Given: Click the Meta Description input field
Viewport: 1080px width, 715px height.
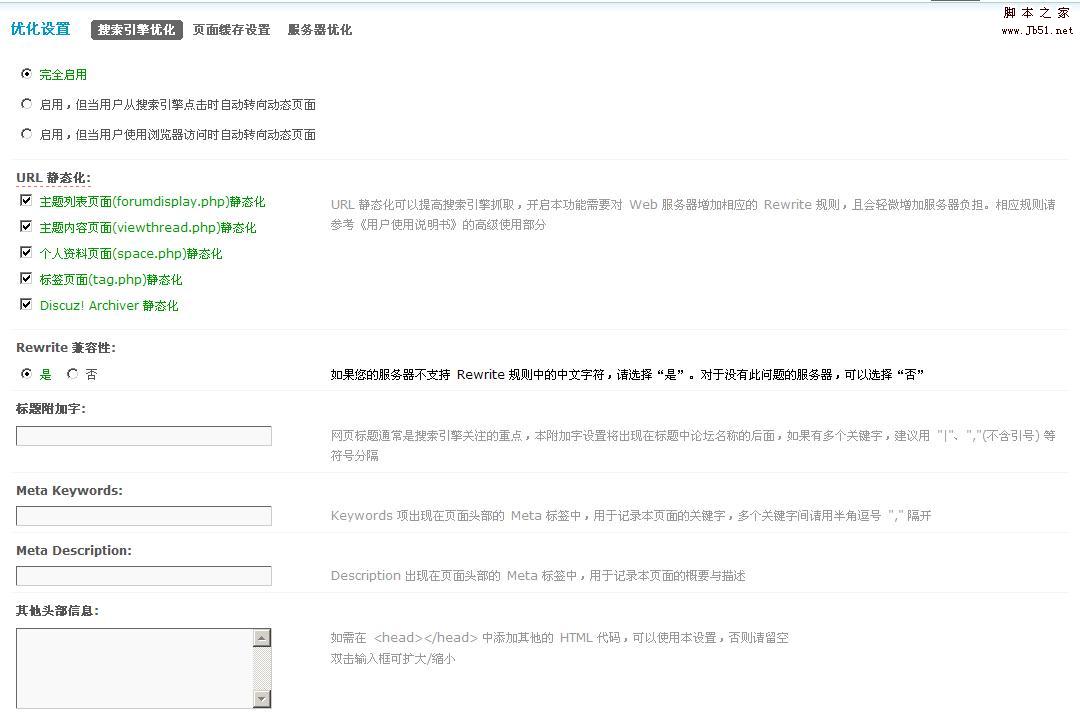Looking at the screenshot, I should click(143, 576).
